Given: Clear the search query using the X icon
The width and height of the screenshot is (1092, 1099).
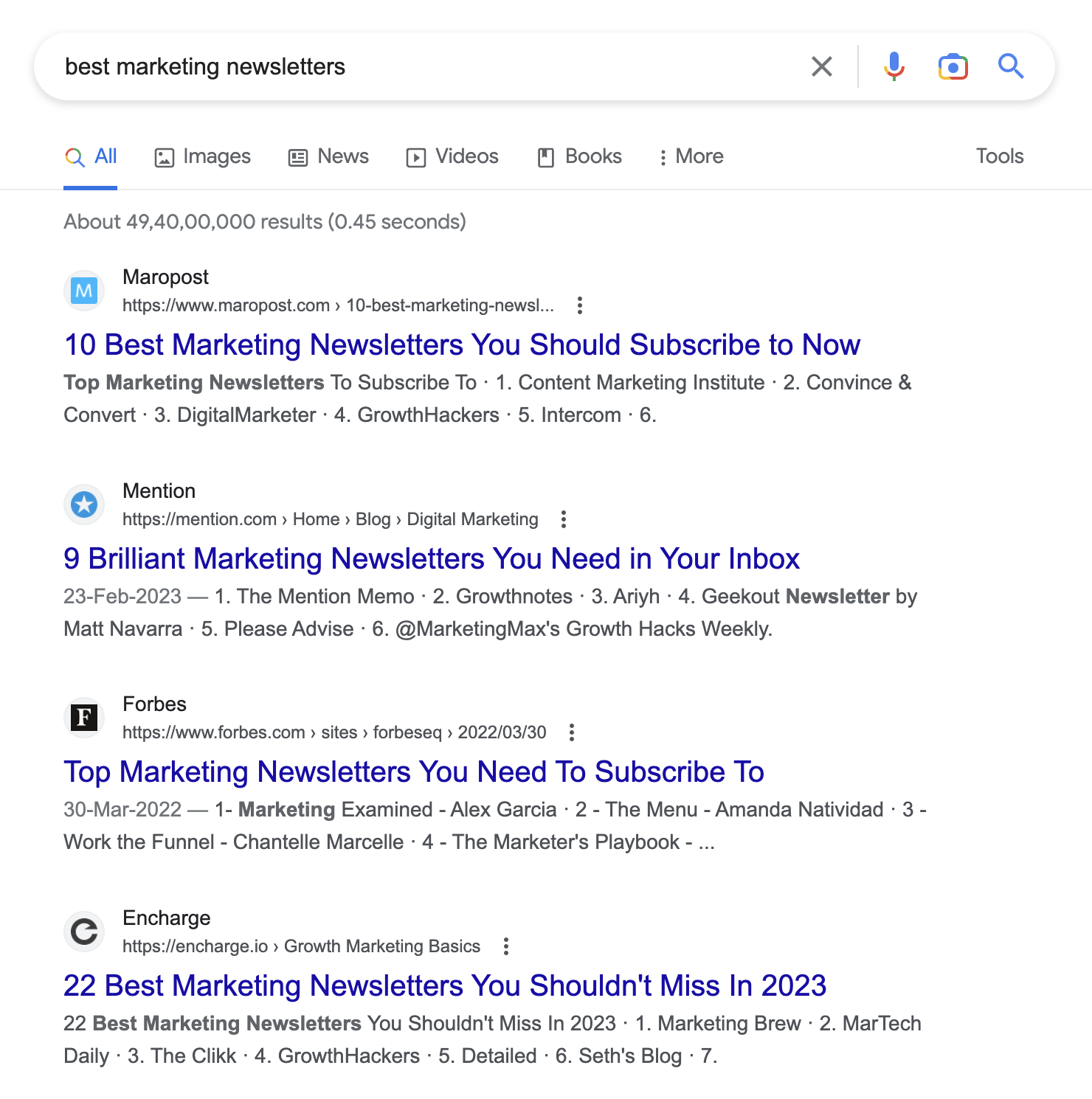Looking at the screenshot, I should (821, 66).
